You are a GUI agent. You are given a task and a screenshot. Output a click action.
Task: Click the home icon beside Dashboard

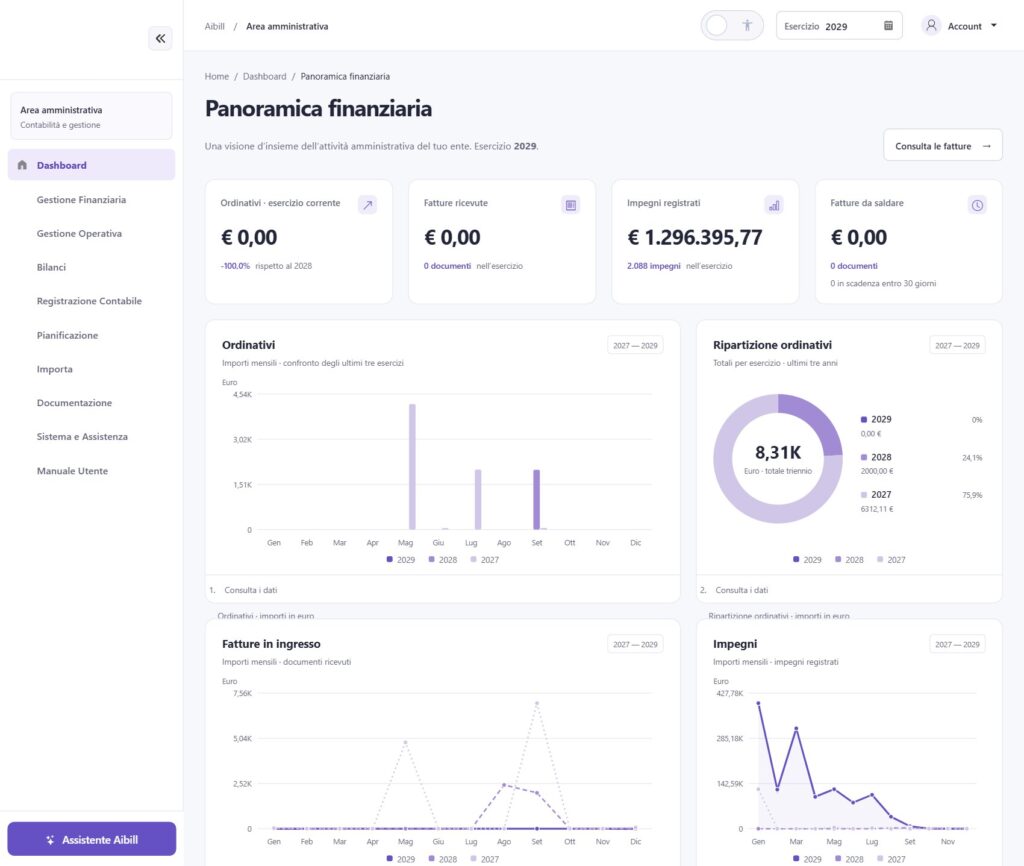22,165
